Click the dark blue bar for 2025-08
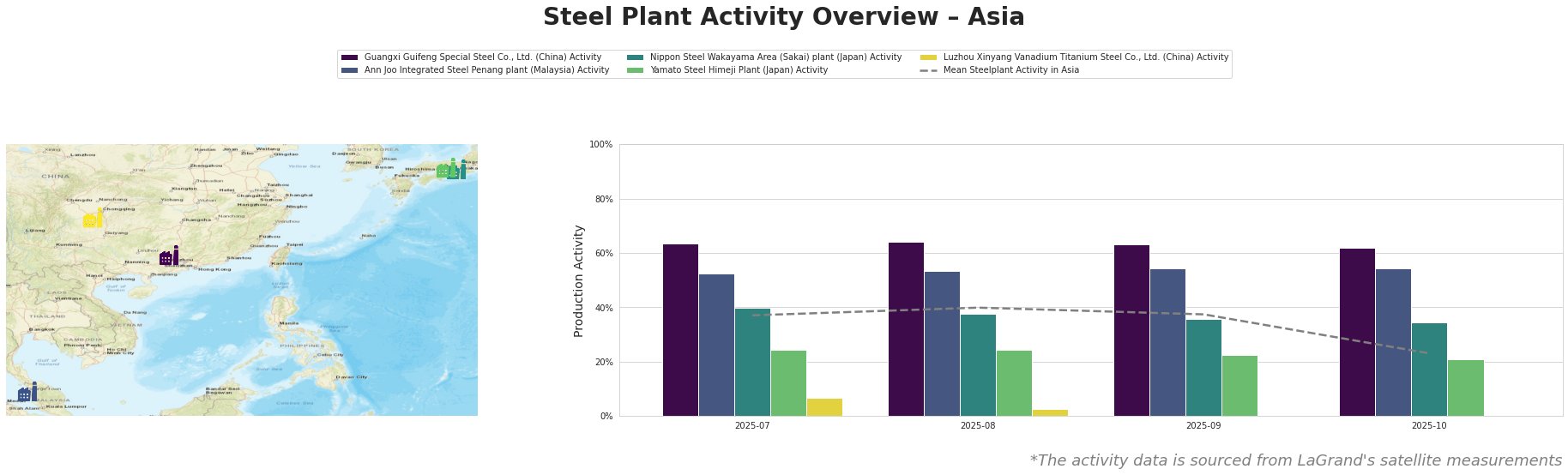This screenshot has height=475, width=1568. (x=942, y=344)
